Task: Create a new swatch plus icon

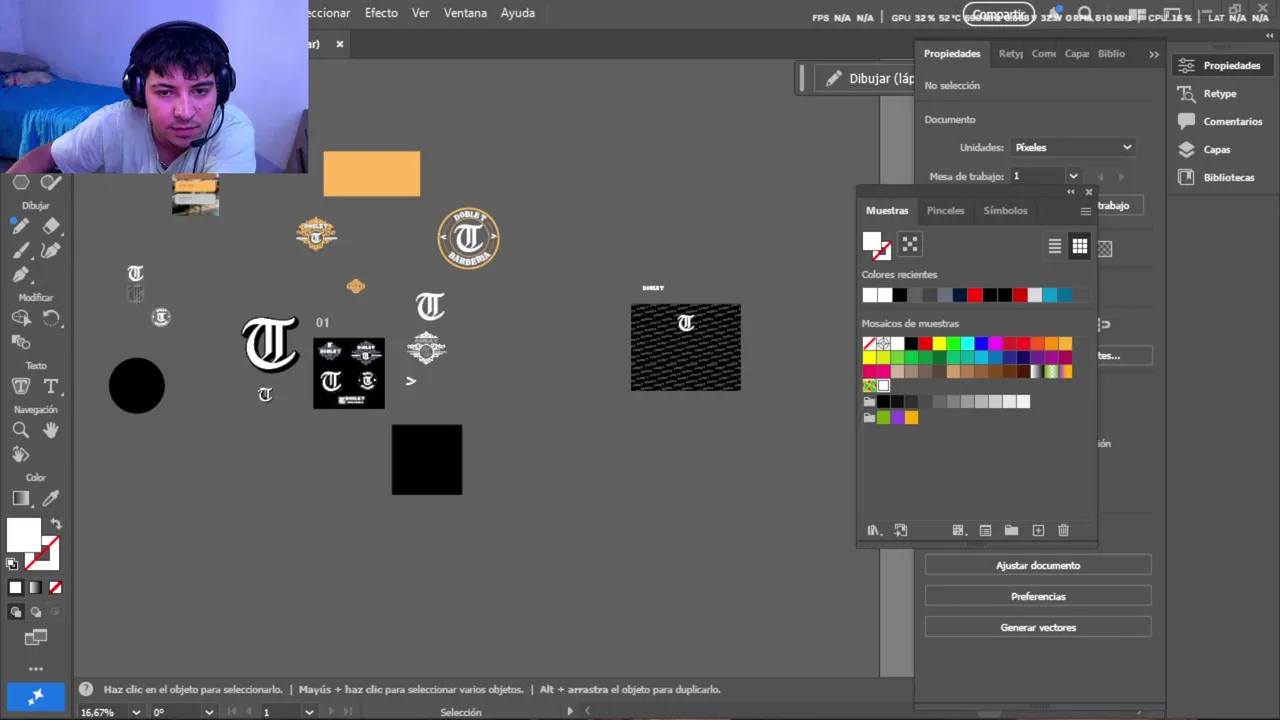Action: coord(1038,531)
